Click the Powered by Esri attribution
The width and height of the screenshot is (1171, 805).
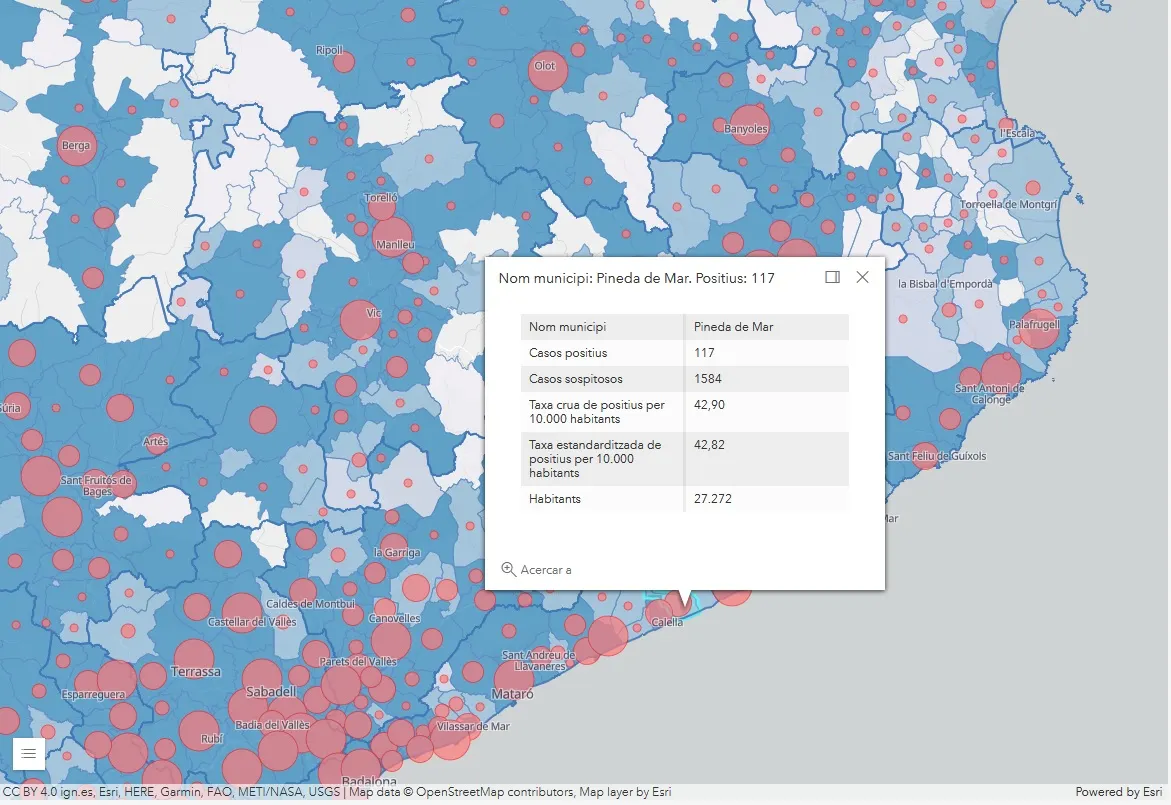pos(1119,792)
